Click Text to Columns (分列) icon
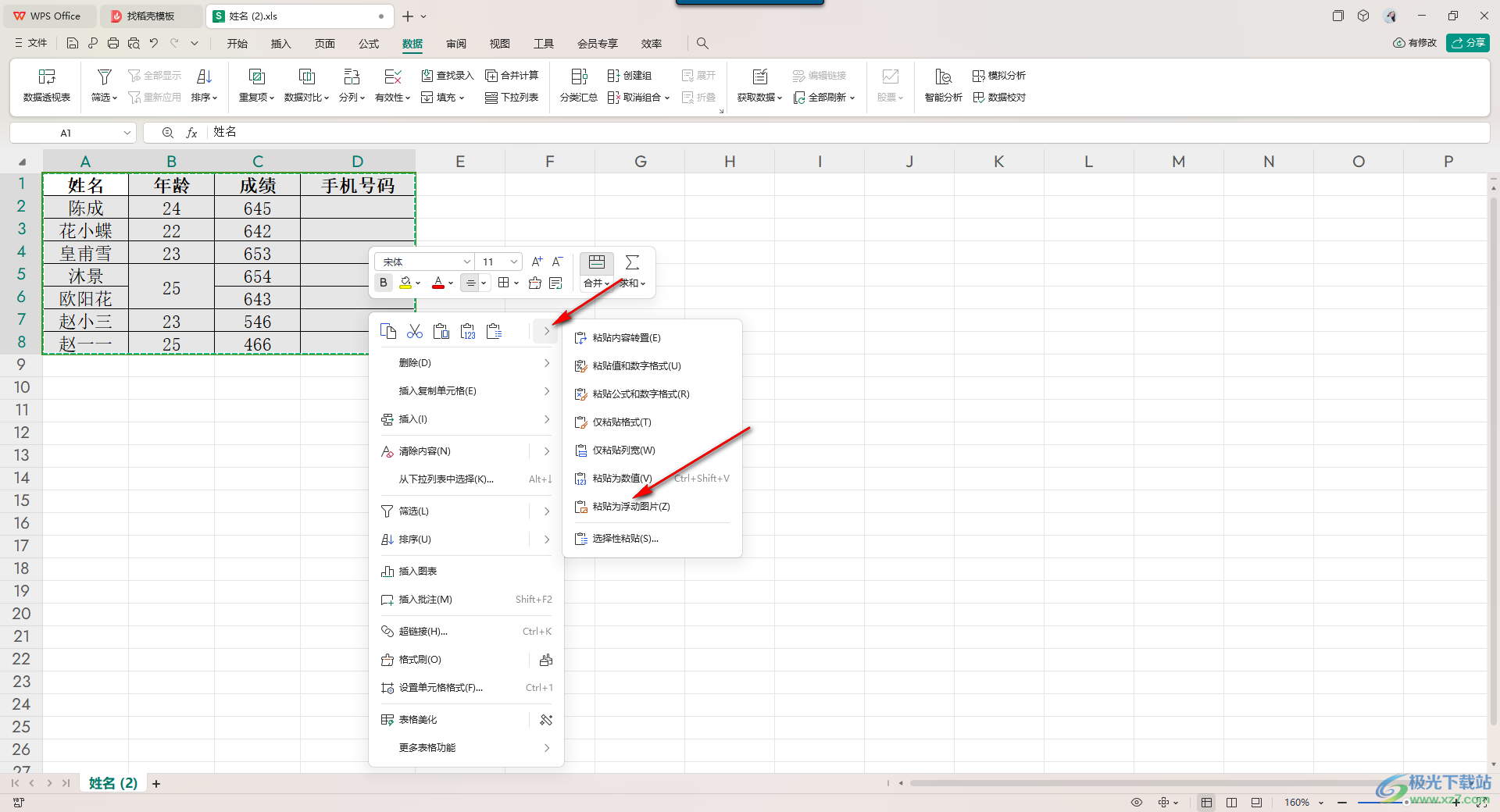Viewport: 1500px width, 812px height. pos(352,77)
